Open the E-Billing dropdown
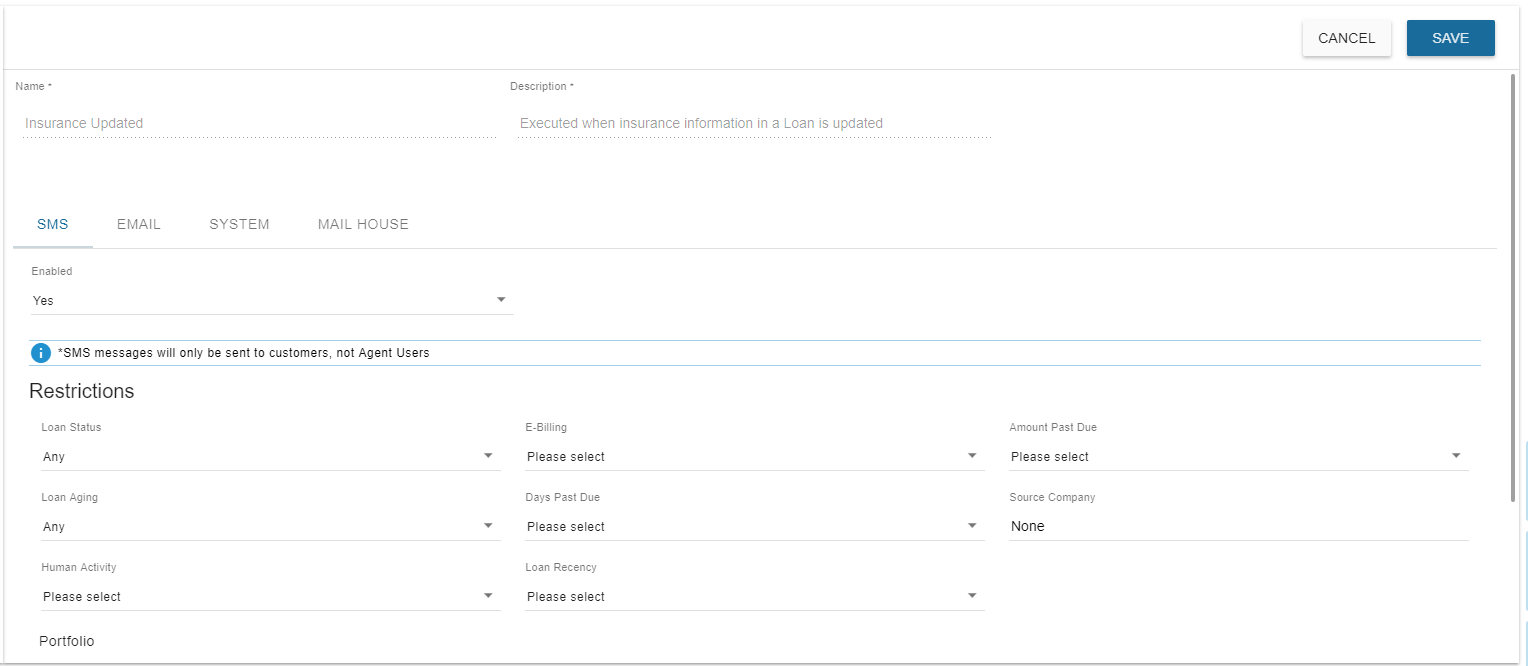 [x=754, y=456]
